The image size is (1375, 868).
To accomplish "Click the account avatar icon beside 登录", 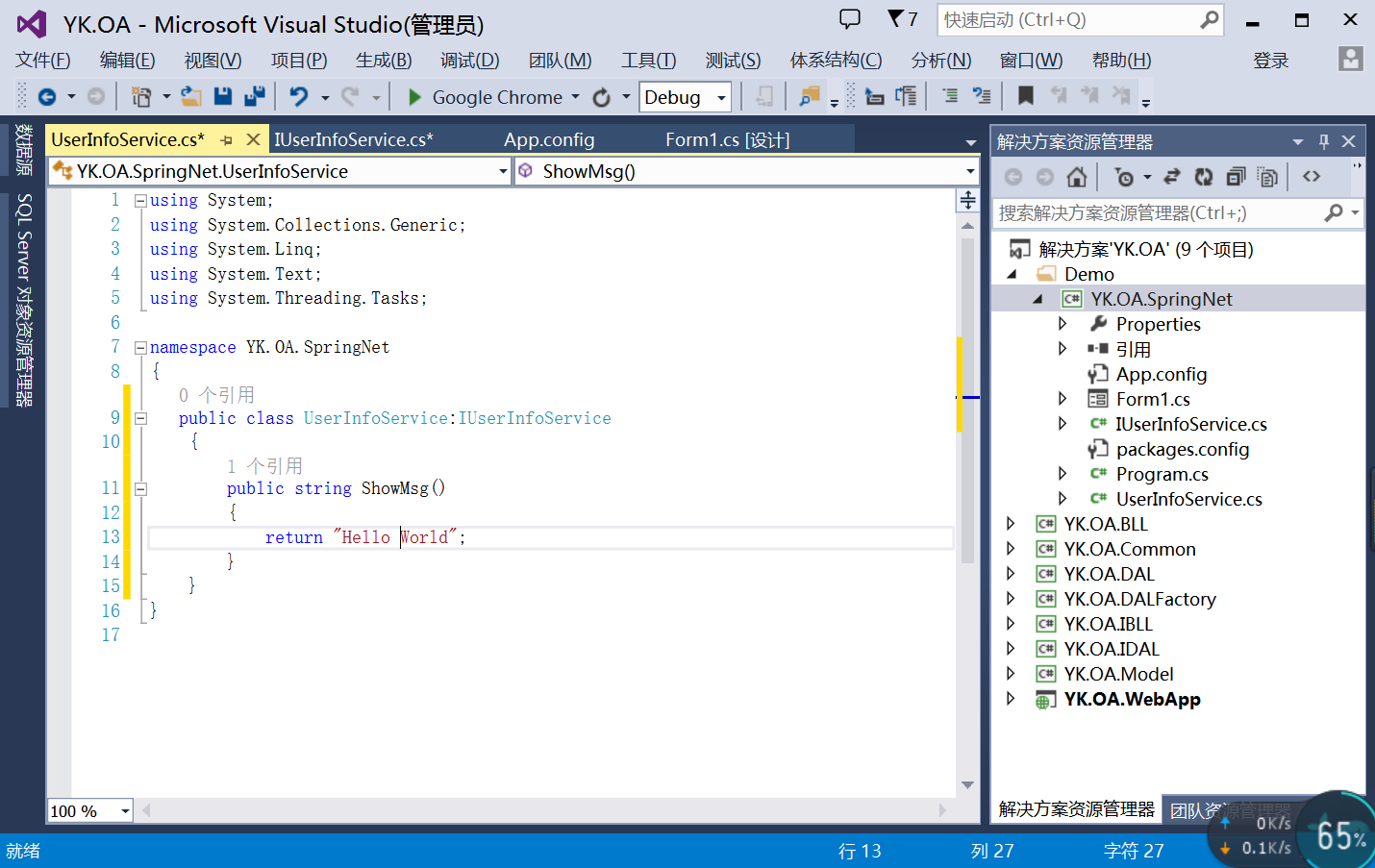I will [1351, 60].
